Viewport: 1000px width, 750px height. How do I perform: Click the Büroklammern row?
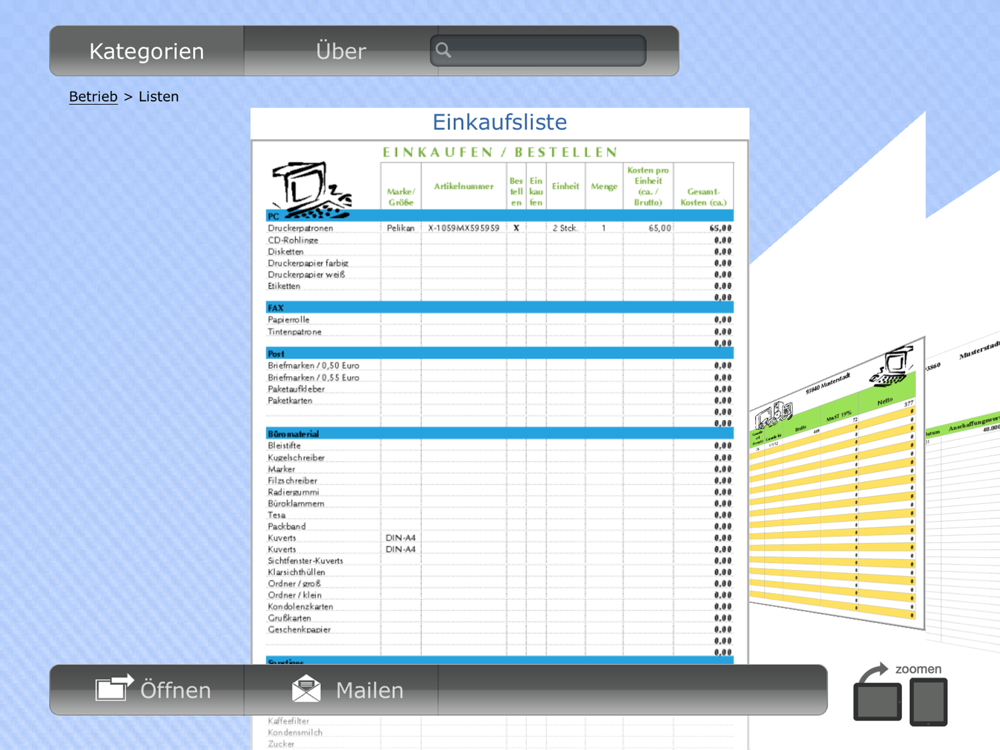[499, 504]
